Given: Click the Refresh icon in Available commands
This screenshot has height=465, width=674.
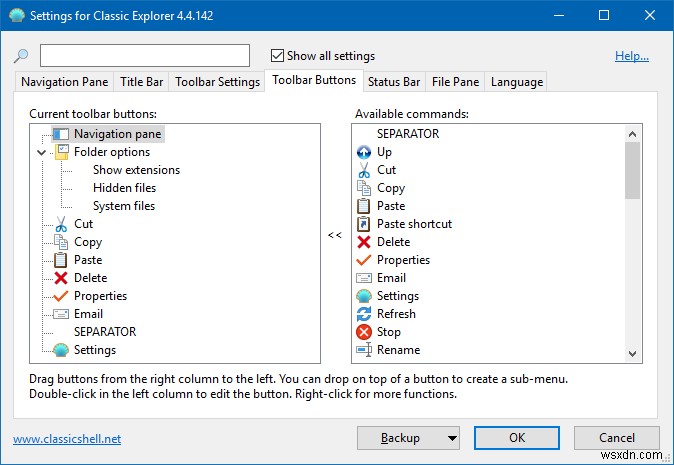Looking at the screenshot, I should [x=364, y=314].
